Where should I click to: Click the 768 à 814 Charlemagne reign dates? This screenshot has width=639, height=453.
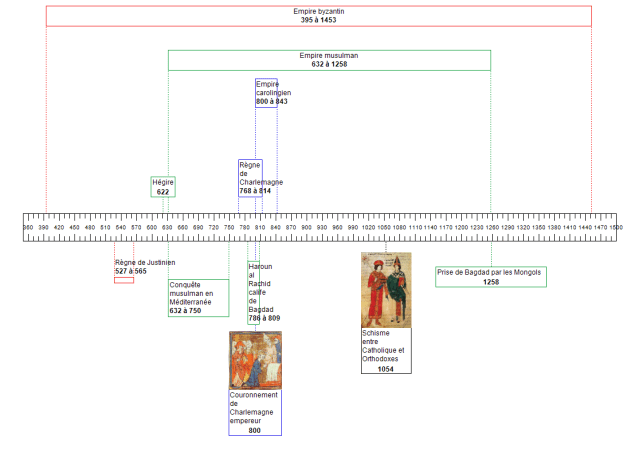click(250, 191)
